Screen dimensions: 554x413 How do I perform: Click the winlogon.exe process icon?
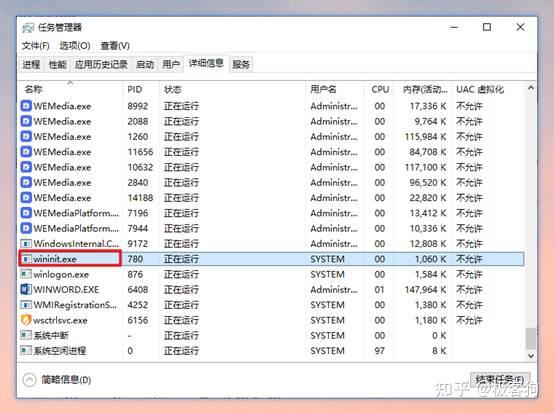point(26,274)
